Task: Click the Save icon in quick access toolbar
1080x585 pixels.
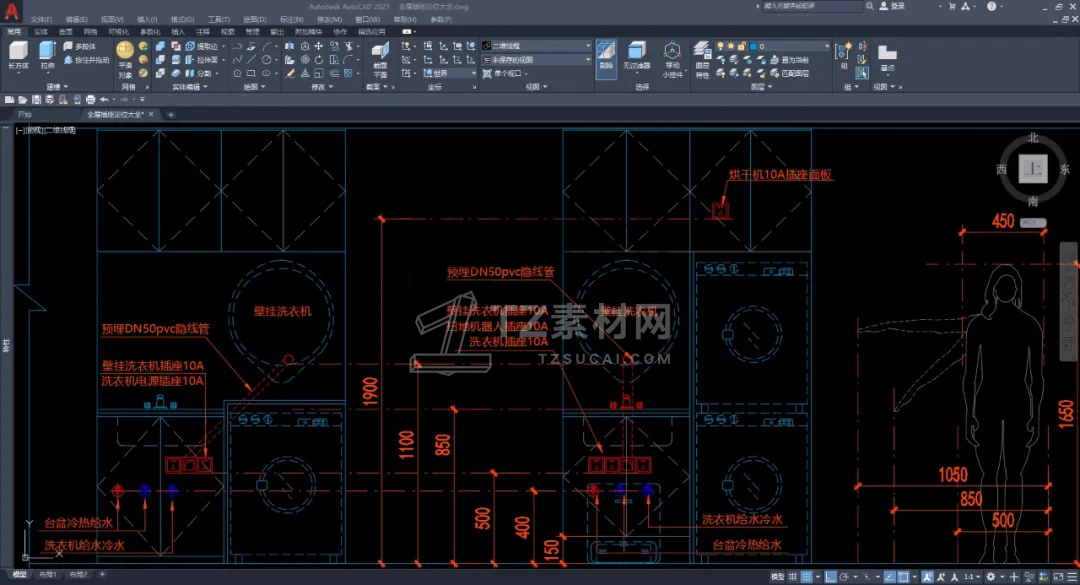Action: (37, 100)
